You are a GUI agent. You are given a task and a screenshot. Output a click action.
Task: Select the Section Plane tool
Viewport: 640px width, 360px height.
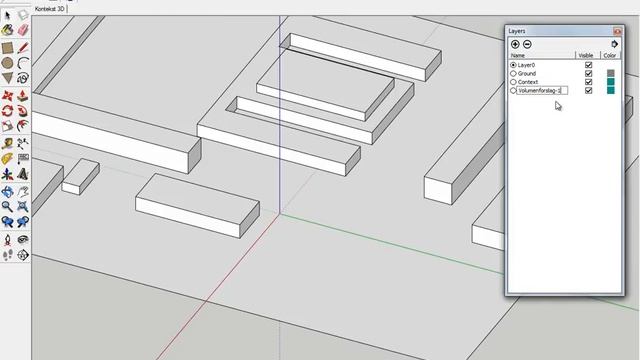tap(23, 255)
